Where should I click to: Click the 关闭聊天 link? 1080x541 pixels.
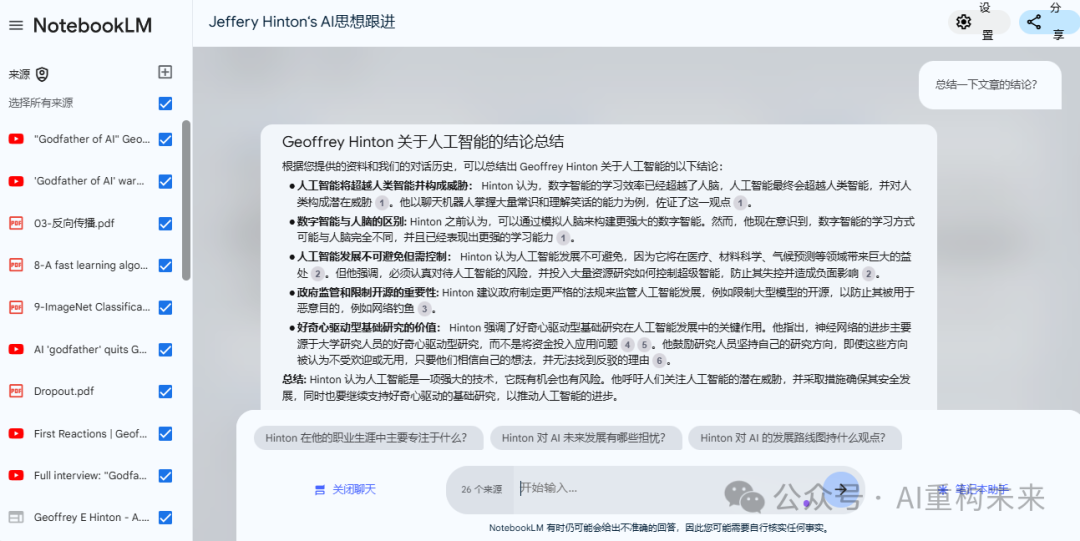click(x=354, y=489)
